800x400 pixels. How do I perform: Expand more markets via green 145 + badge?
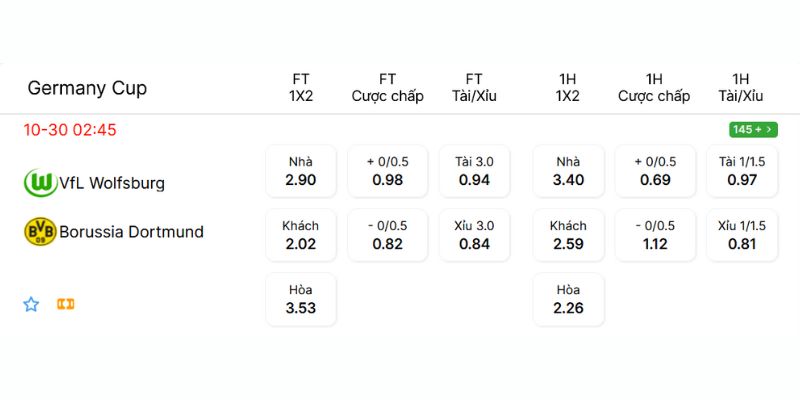[753, 129]
